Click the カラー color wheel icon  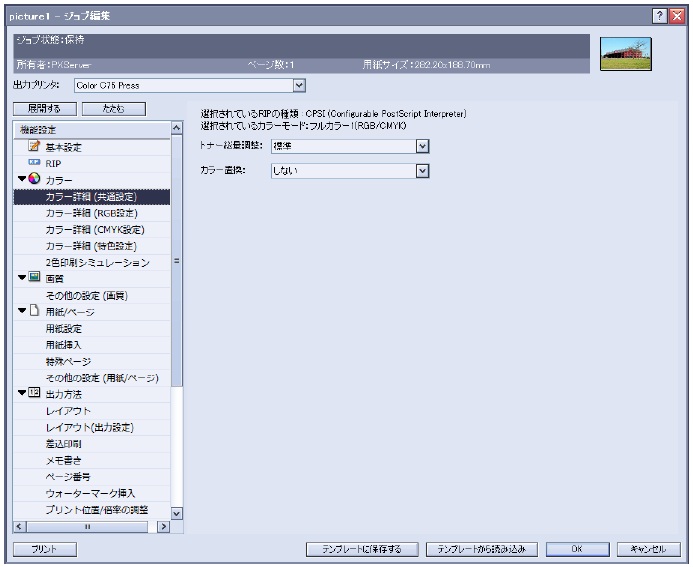34,180
